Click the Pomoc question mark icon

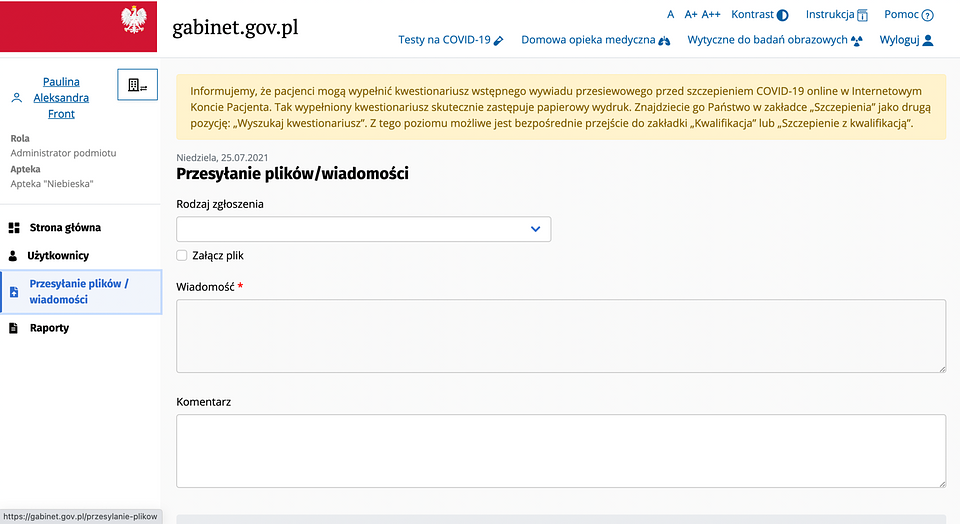(928, 15)
